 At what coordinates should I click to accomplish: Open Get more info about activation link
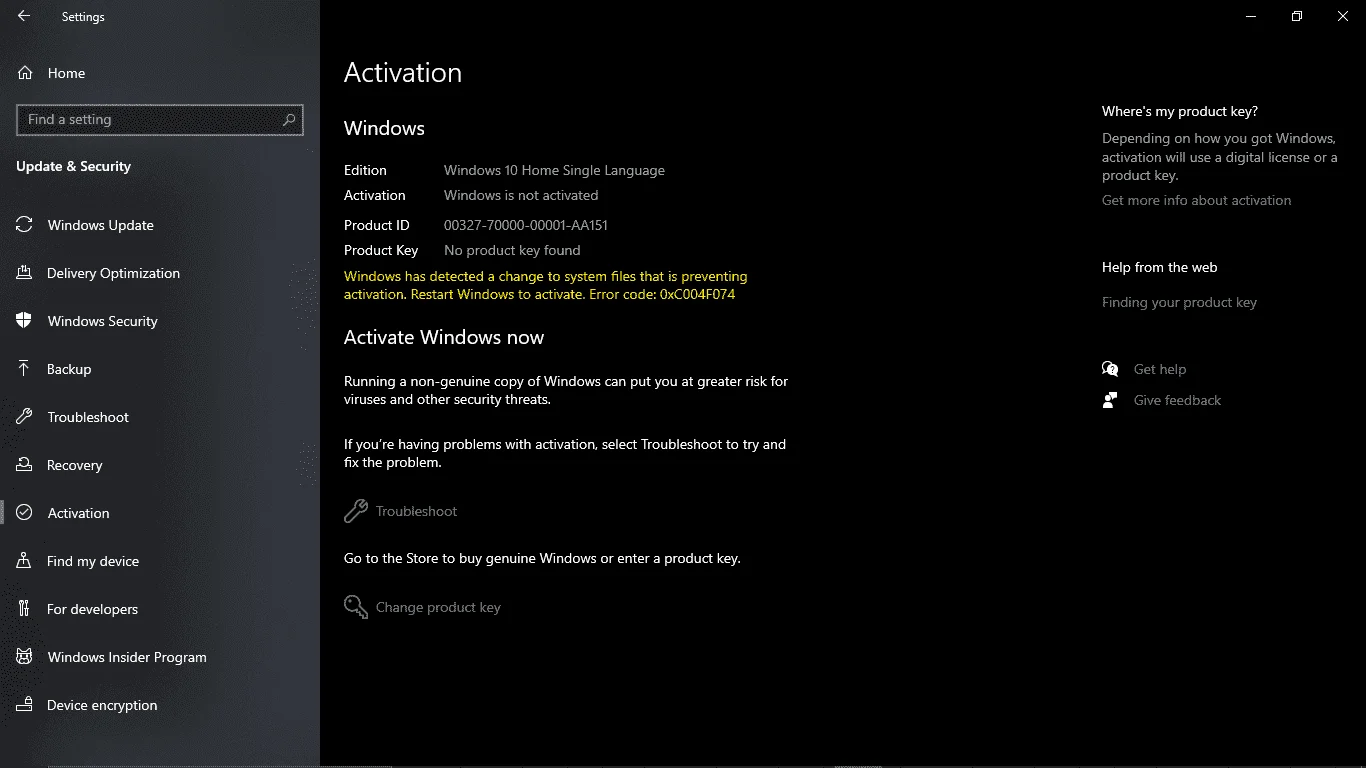tap(1196, 200)
